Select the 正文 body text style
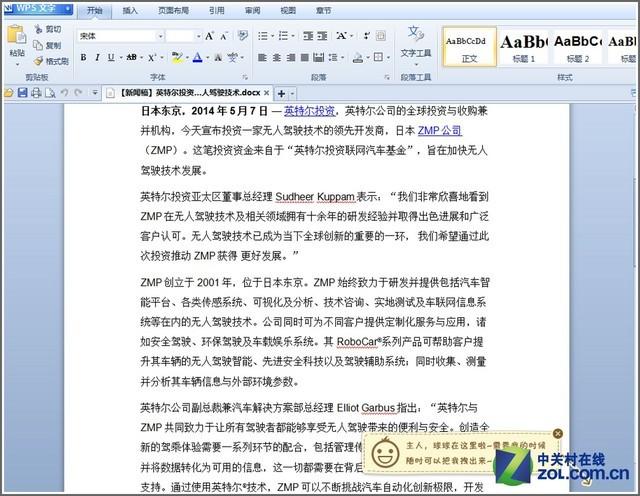The width and height of the screenshot is (640, 496). coord(469,47)
